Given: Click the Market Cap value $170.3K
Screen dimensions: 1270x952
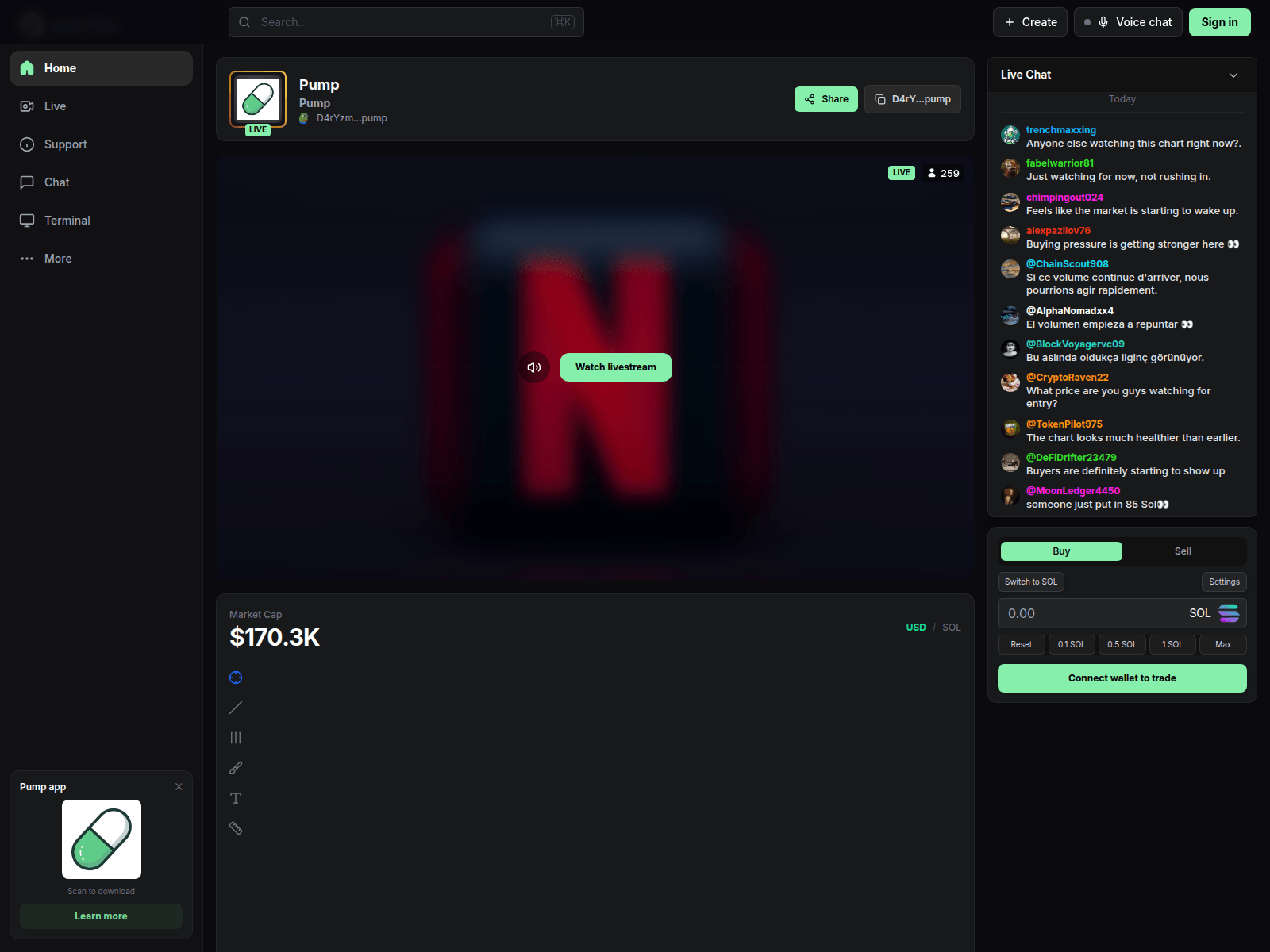Looking at the screenshot, I should [x=275, y=637].
